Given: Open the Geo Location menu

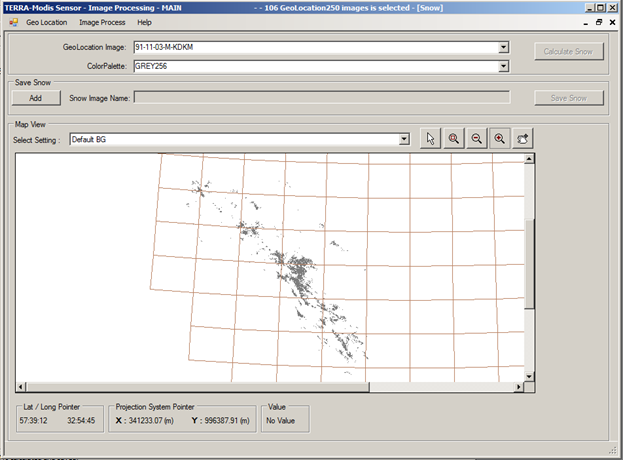Looking at the screenshot, I should click(x=46, y=22).
